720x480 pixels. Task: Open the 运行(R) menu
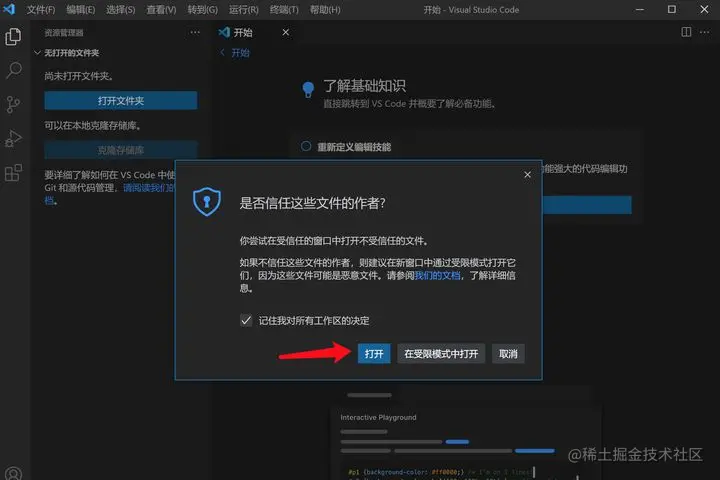click(x=243, y=9)
